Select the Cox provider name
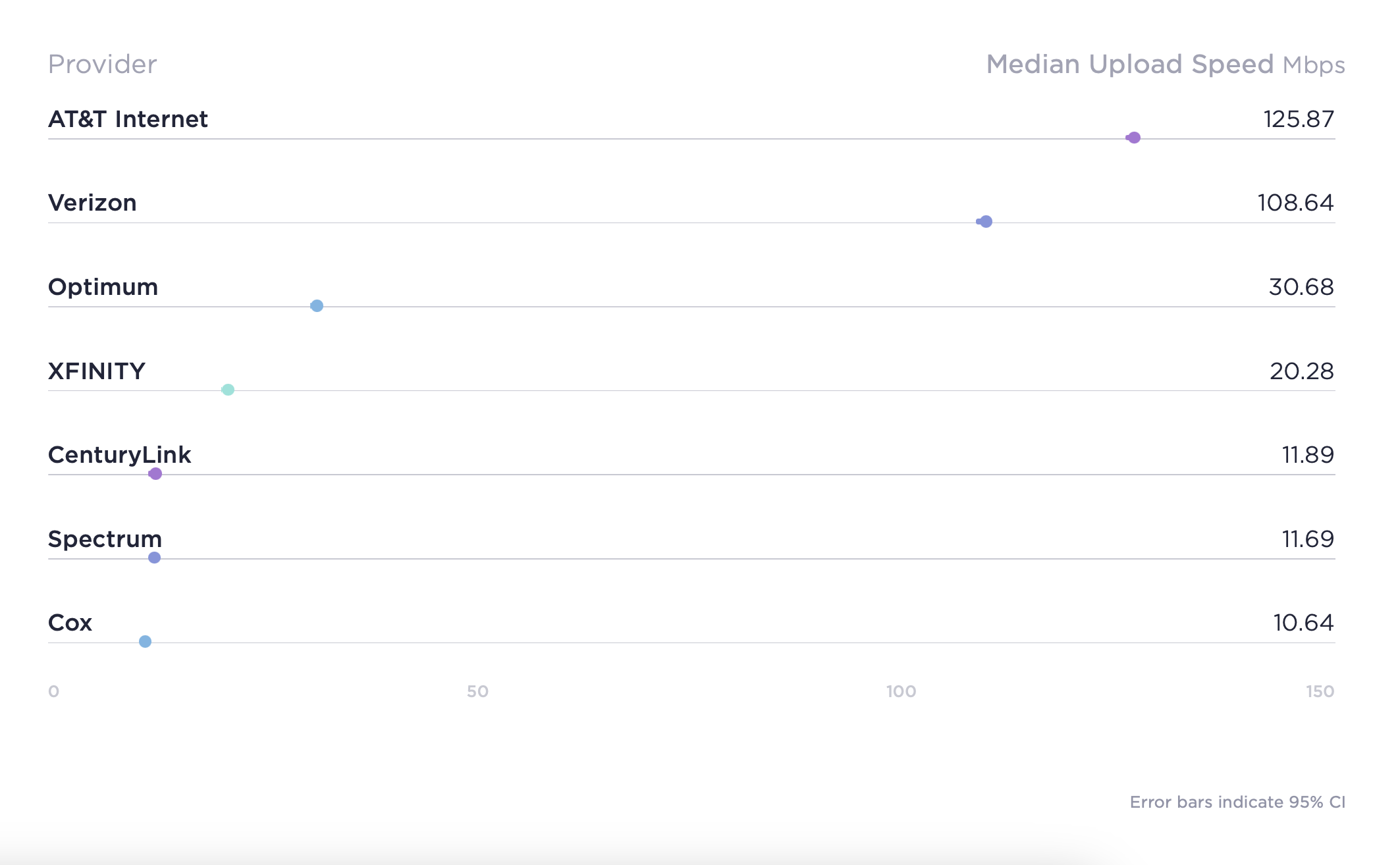This screenshot has height=865, width=1400. pos(70,623)
